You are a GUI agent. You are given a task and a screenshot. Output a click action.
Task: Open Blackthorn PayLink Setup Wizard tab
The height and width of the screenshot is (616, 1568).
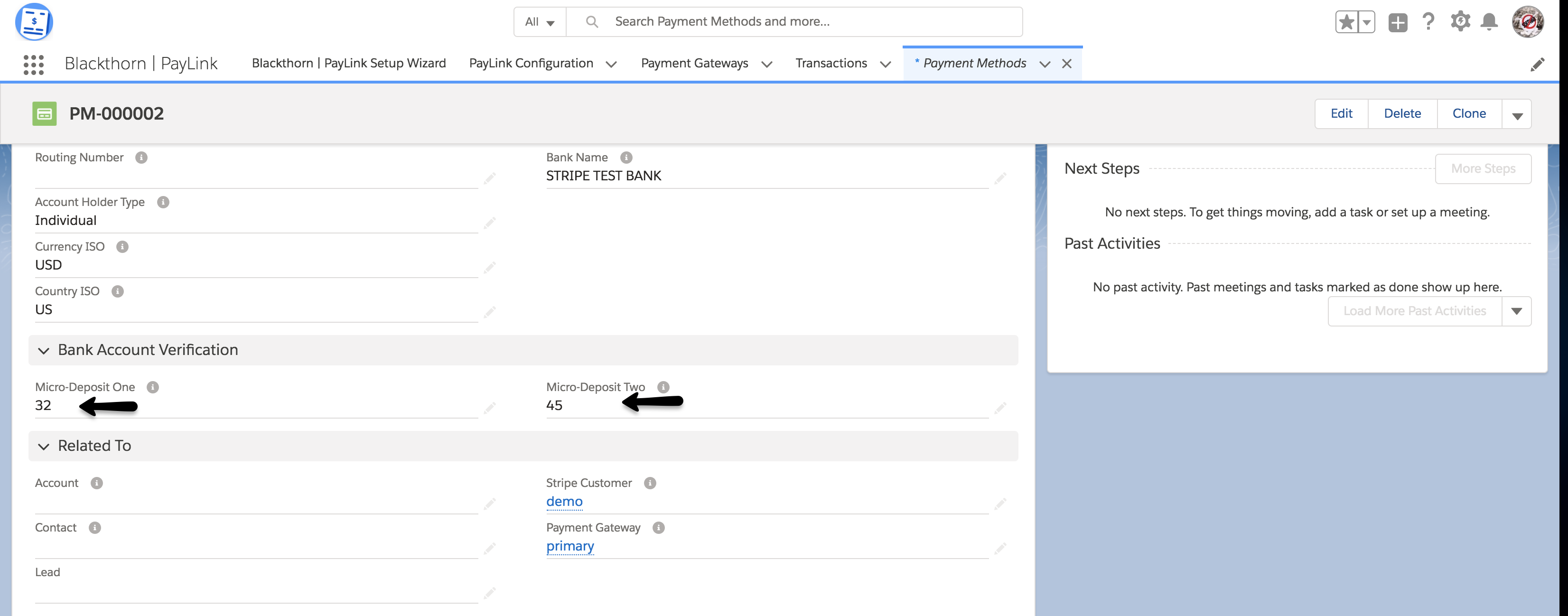(349, 63)
